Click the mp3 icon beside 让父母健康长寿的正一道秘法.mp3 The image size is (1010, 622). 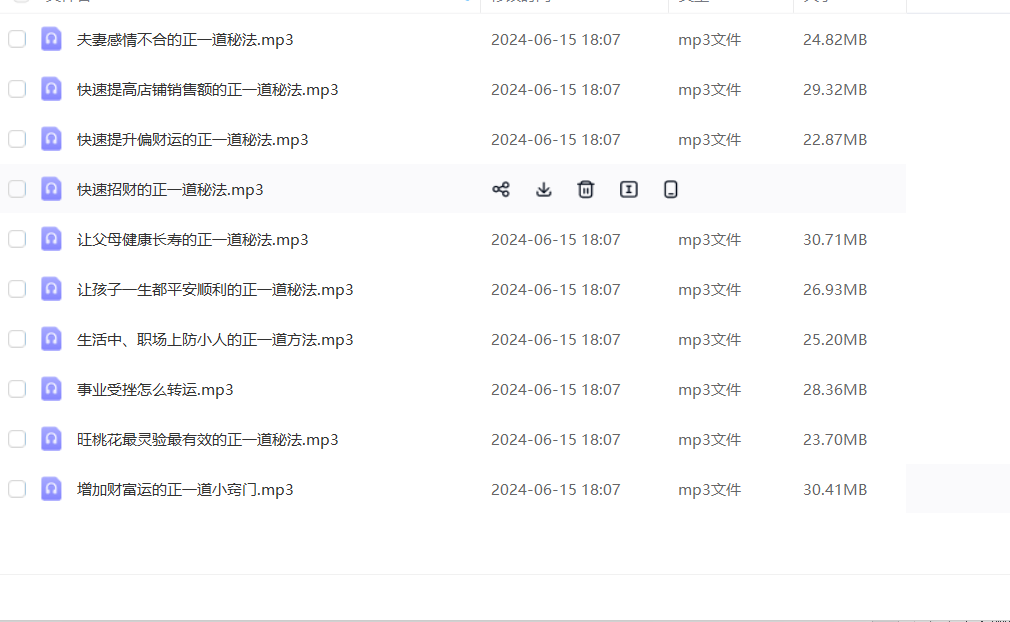pos(51,239)
